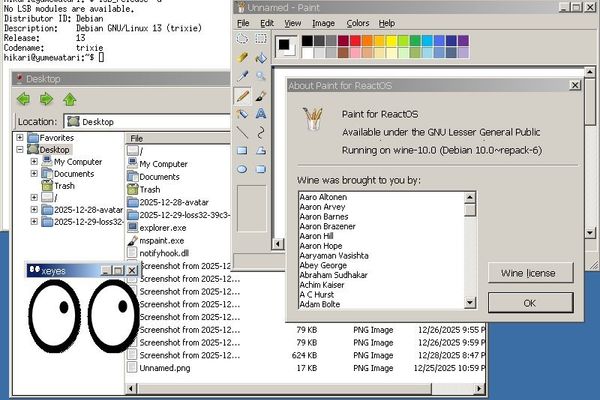The height and width of the screenshot is (400, 600).
Task: Open the Edit menu in Paint
Action: coord(267,23)
